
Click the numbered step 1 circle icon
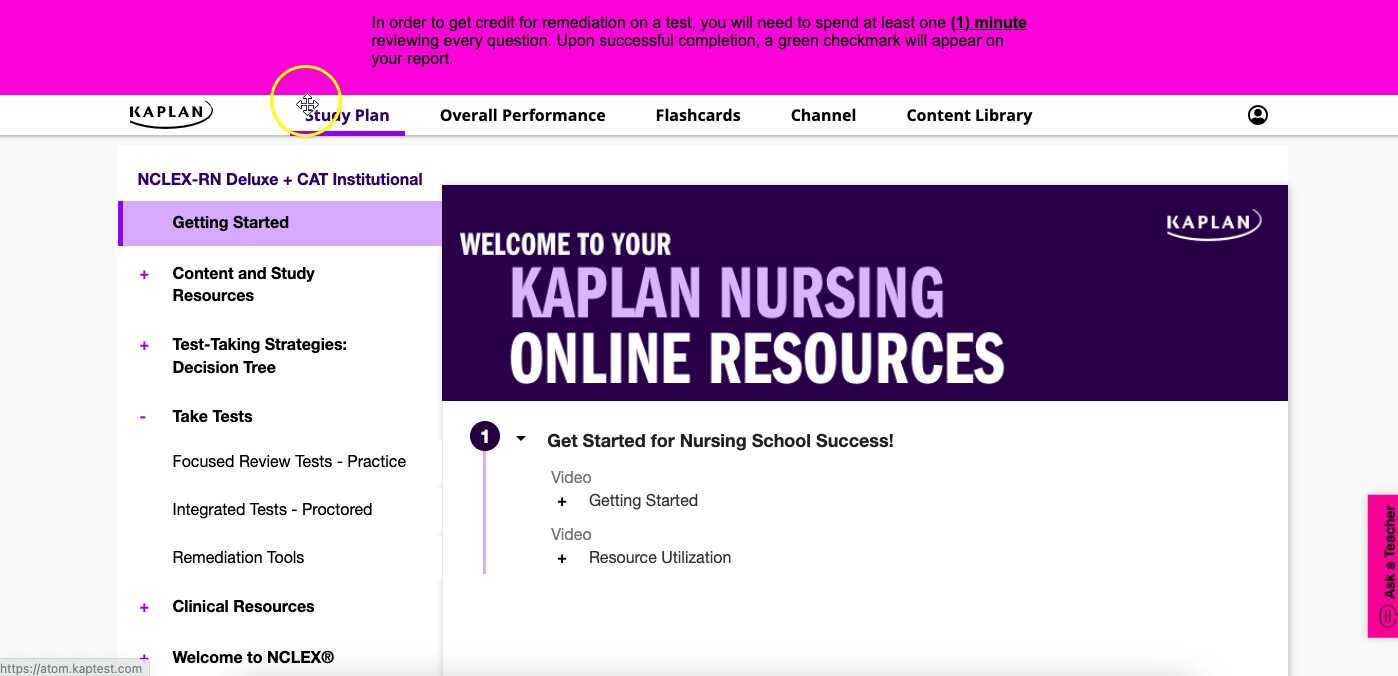(484, 435)
